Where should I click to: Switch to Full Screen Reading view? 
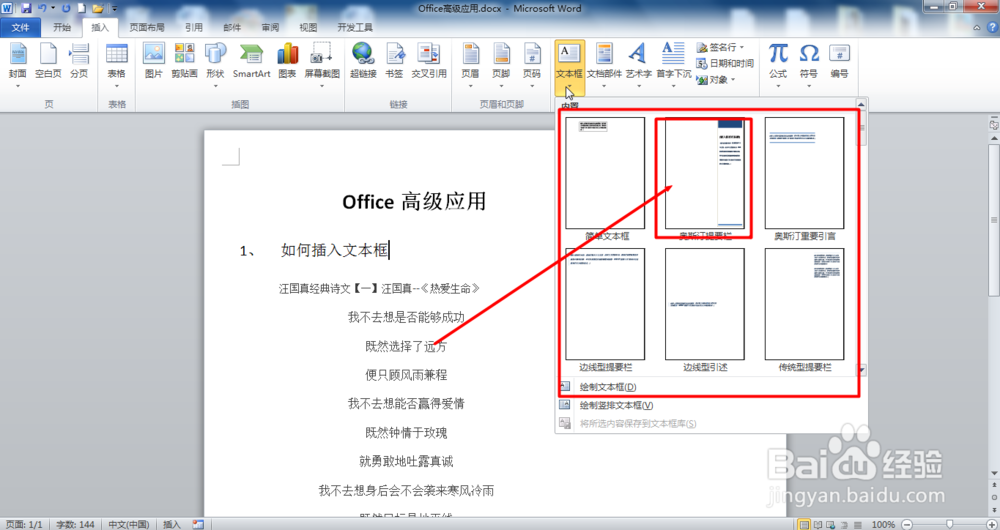pyautogui.click(x=816, y=524)
